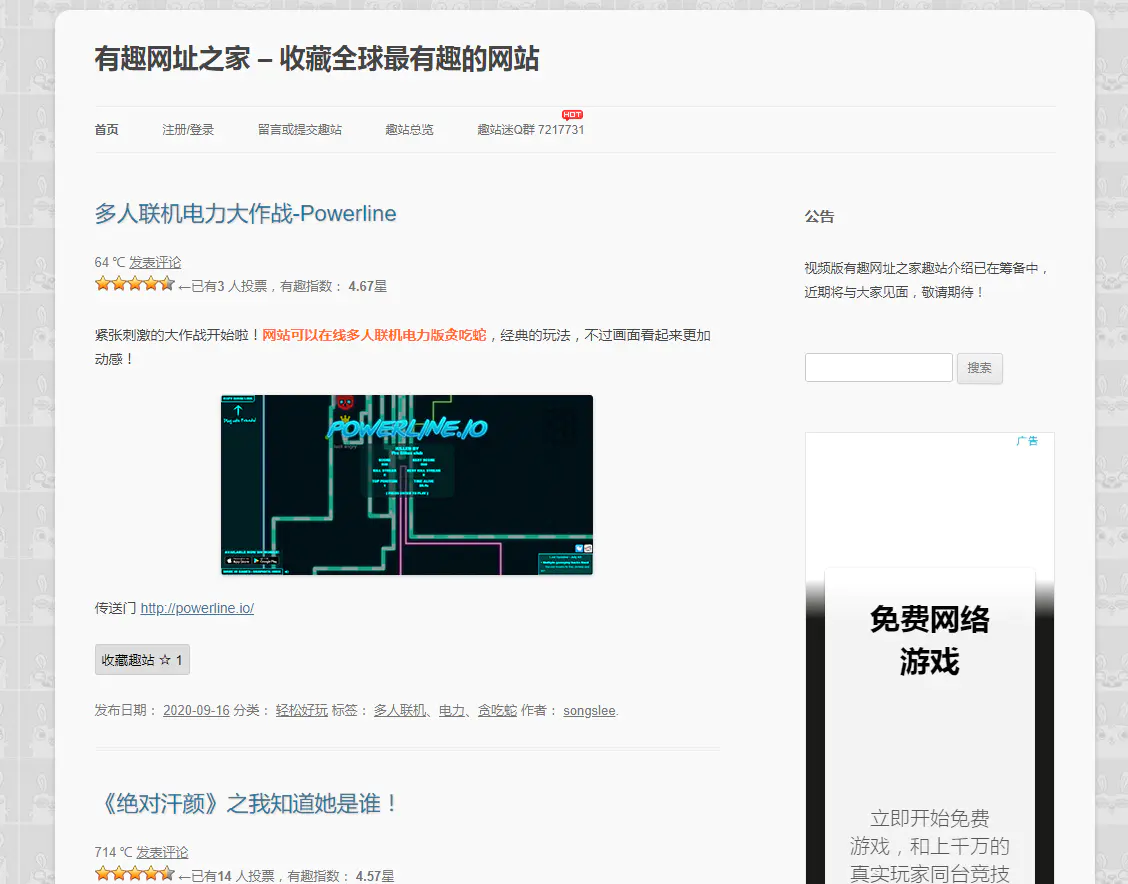
Task: Open the post title 多人联机电力大作战-Powerline
Action: 245,214
